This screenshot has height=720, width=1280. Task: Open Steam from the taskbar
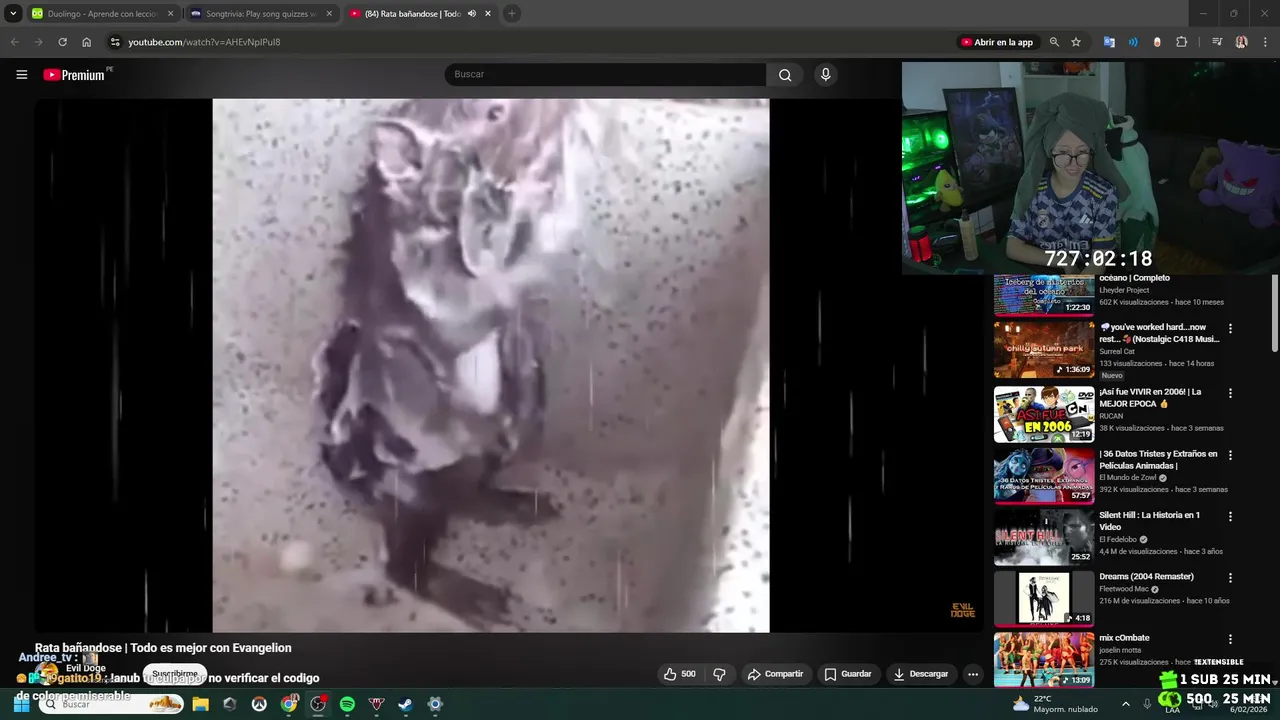[x=405, y=704]
